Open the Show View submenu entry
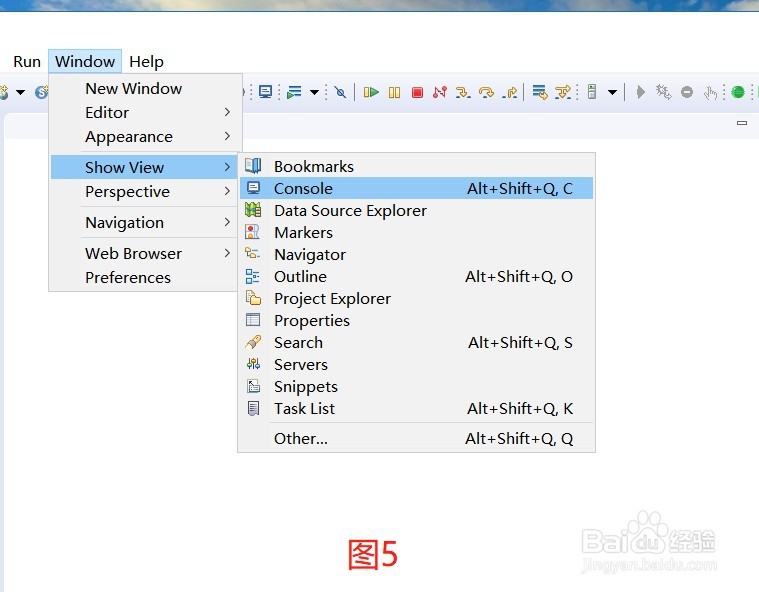This screenshot has height=592, width=759. 145,167
